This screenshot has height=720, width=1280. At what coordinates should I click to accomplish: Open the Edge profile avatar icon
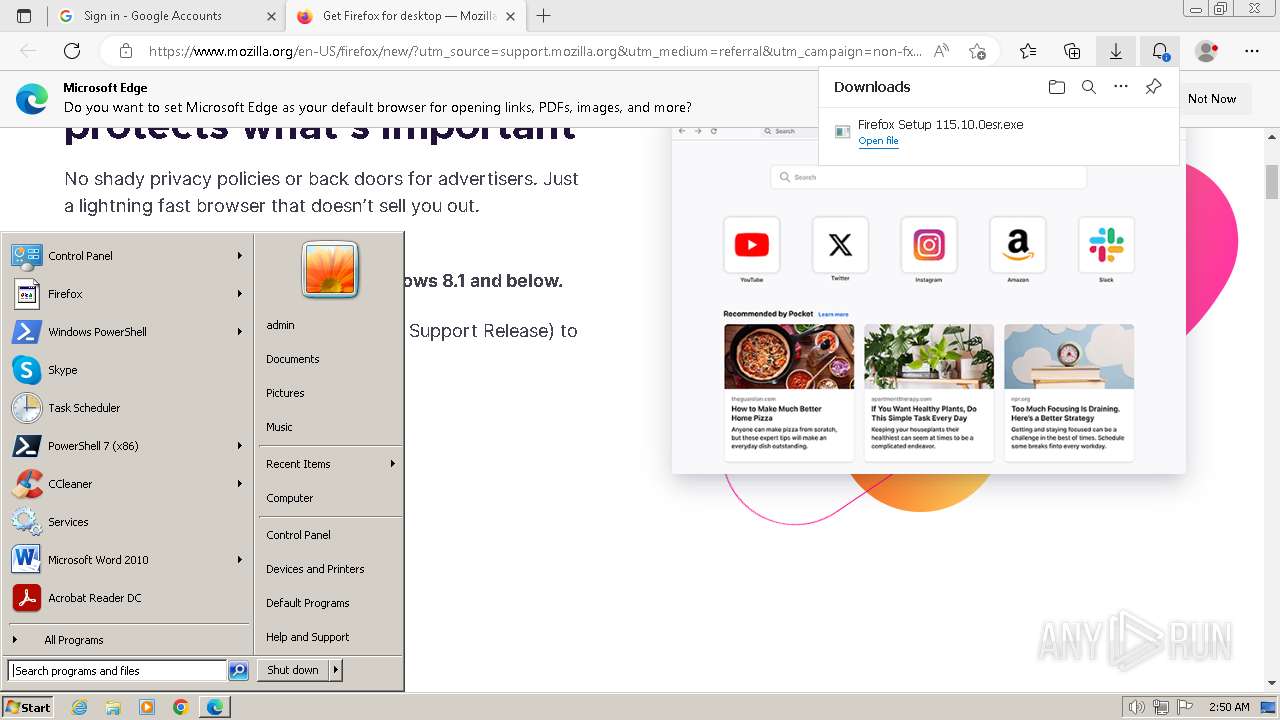pyautogui.click(x=1207, y=51)
